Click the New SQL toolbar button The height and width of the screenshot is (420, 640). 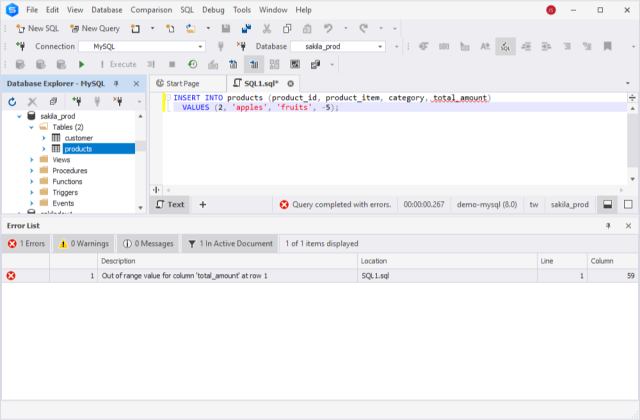tap(38, 28)
